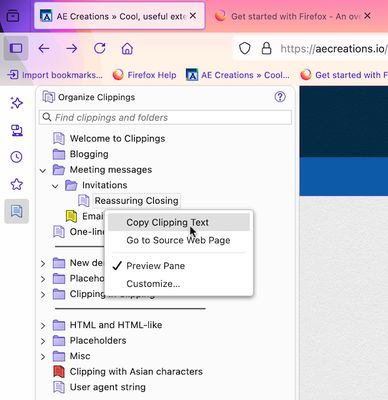Viewport: 388px width, 400px height.
Task: Select HTML and HTML-like folder row
Action: tap(116, 325)
